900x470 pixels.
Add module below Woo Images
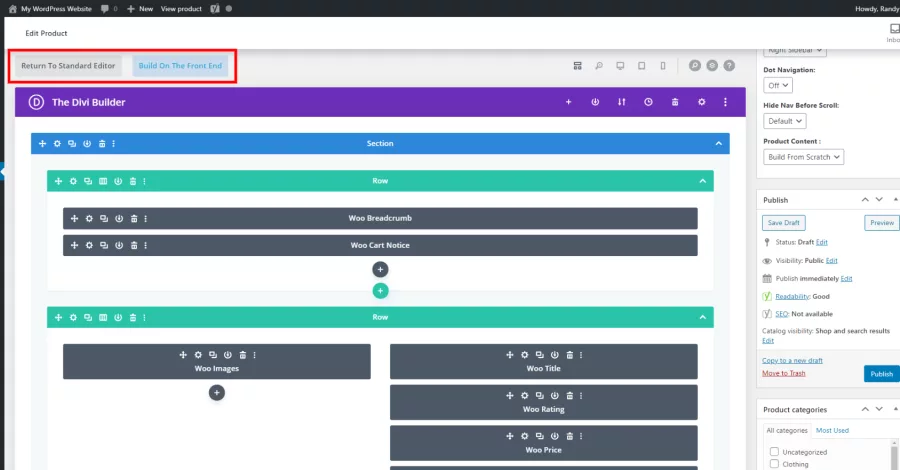[216, 393]
